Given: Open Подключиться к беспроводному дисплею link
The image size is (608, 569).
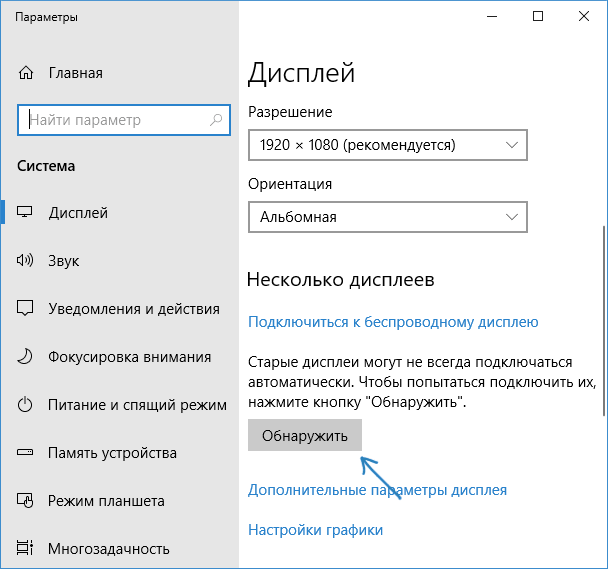Looking at the screenshot, I should (x=393, y=322).
